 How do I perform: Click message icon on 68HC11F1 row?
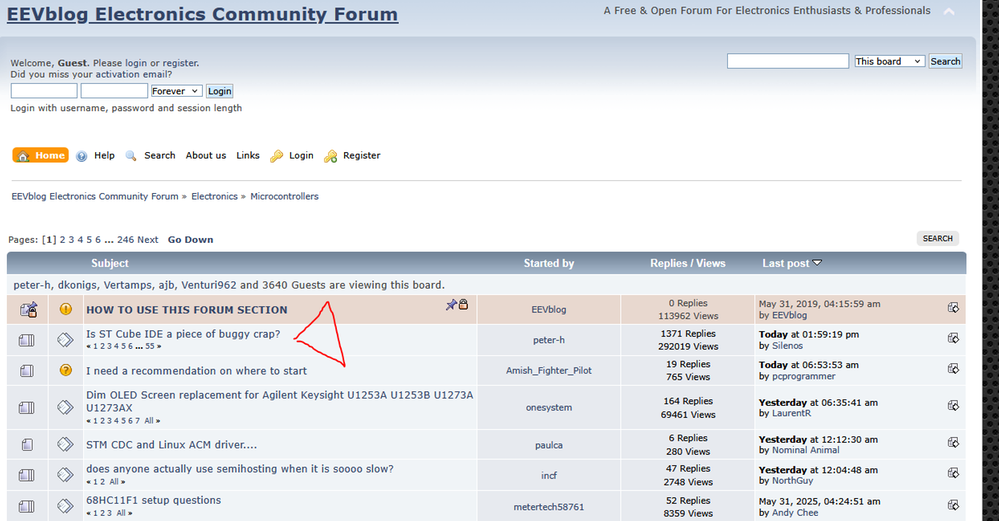pos(65,506)
